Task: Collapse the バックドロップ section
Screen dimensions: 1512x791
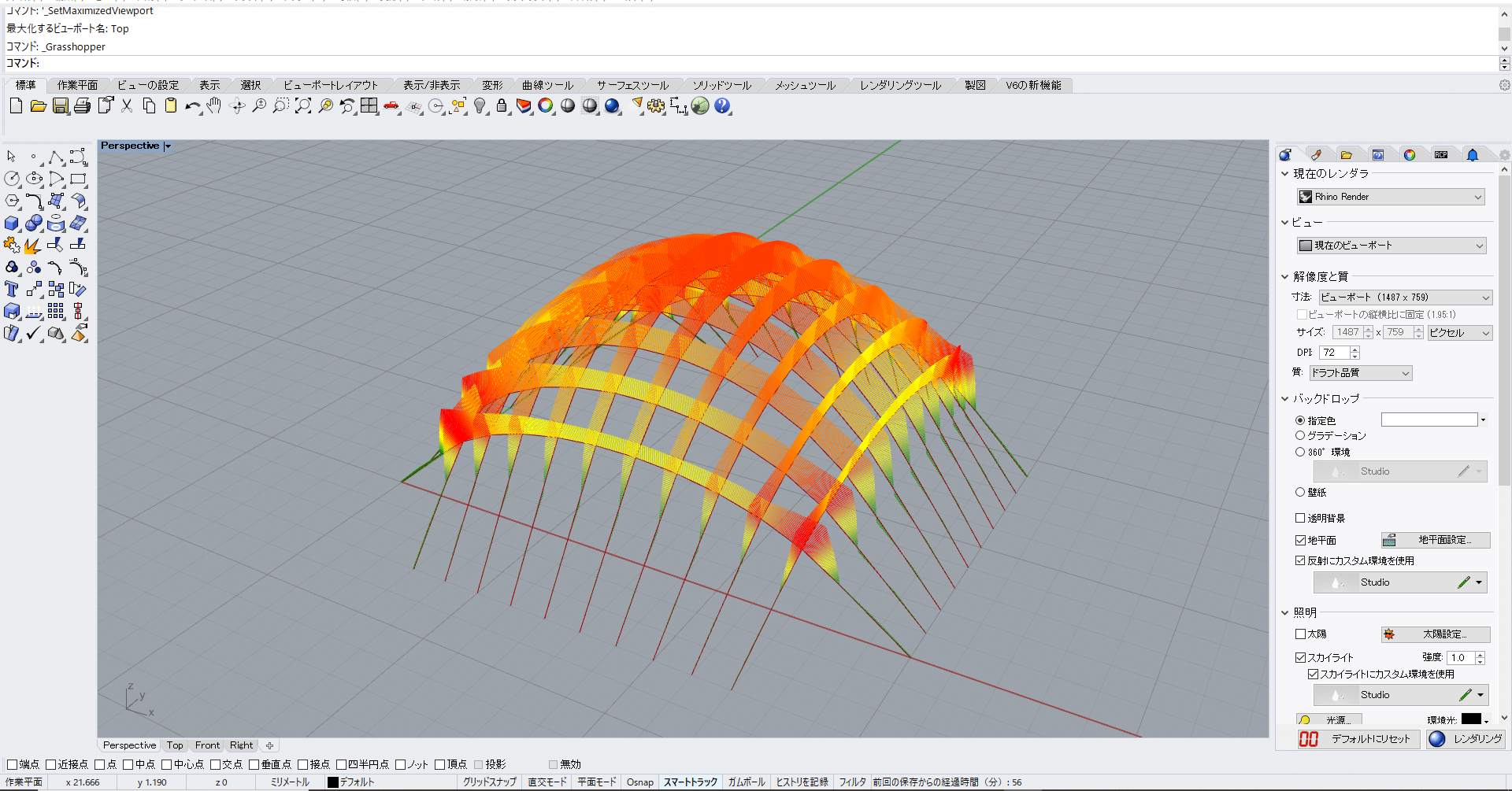Action: (1284, 399)
